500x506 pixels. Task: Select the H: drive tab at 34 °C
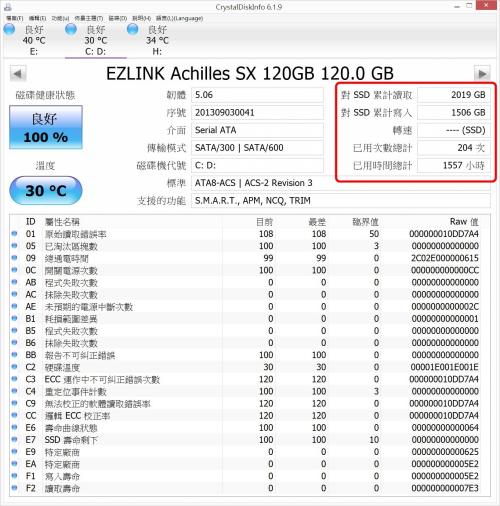click(x=157, y=40)
